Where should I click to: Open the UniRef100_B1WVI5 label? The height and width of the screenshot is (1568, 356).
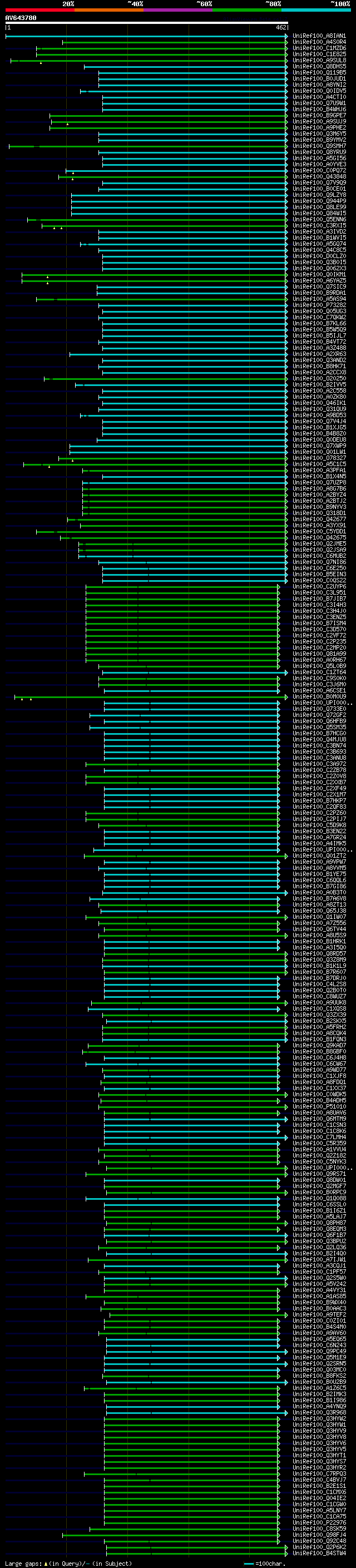coord(319,238)
